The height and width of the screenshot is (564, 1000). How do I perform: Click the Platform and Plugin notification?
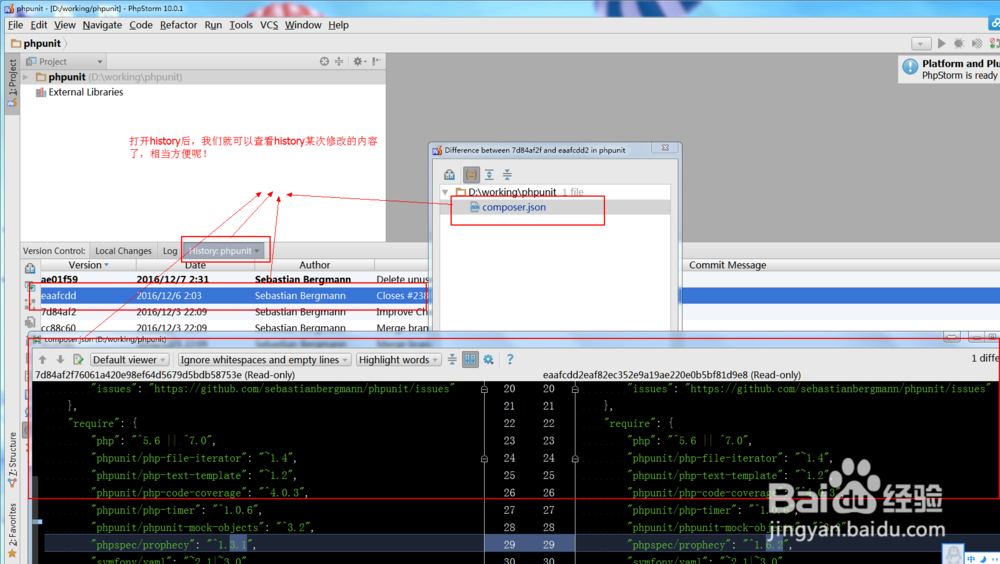point(950,69)
